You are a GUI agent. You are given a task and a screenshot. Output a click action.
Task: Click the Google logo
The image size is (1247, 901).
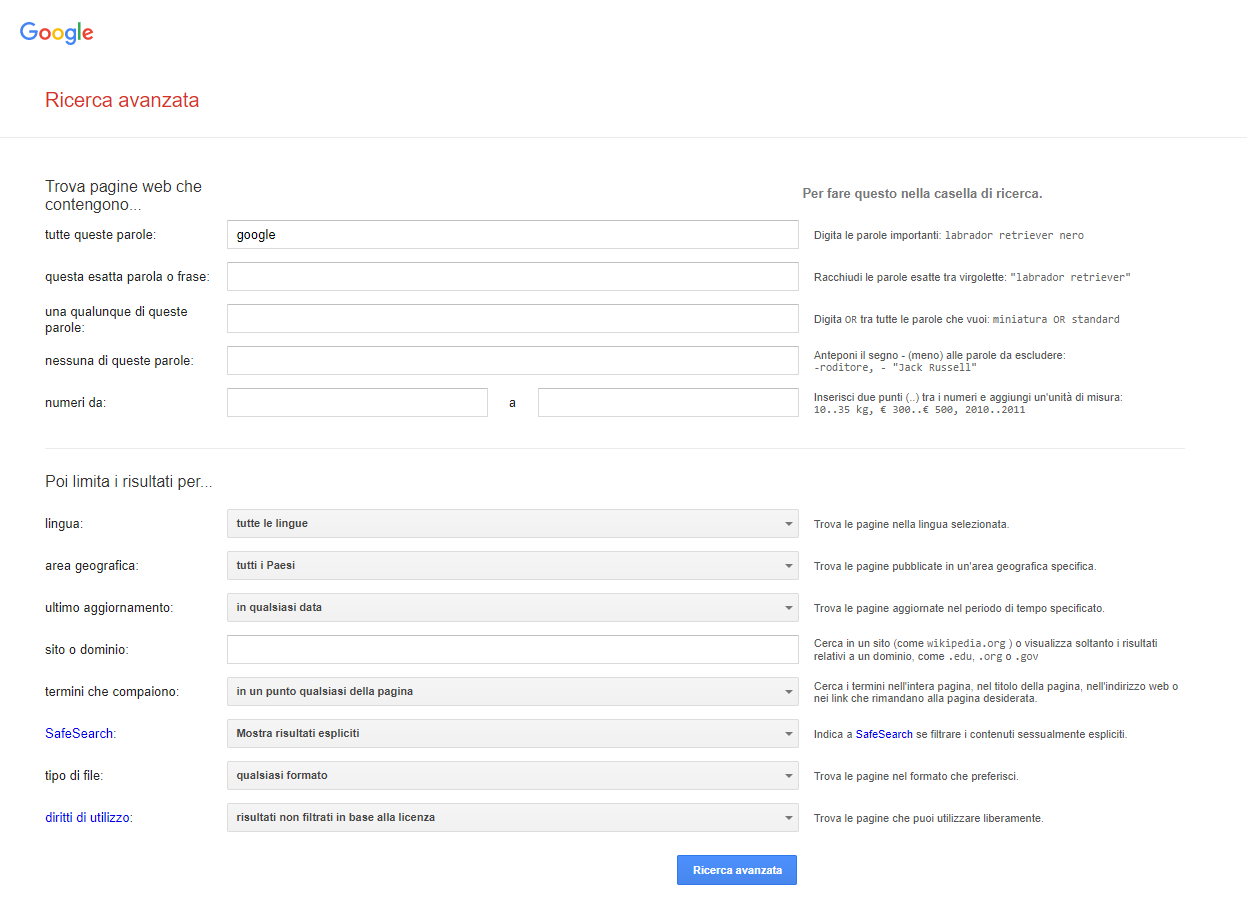[x=57, y=32]
